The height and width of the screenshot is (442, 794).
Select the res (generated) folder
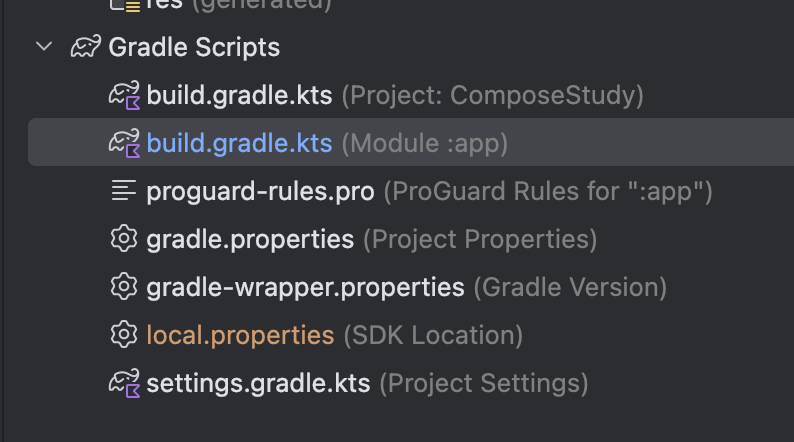point(167,5)
